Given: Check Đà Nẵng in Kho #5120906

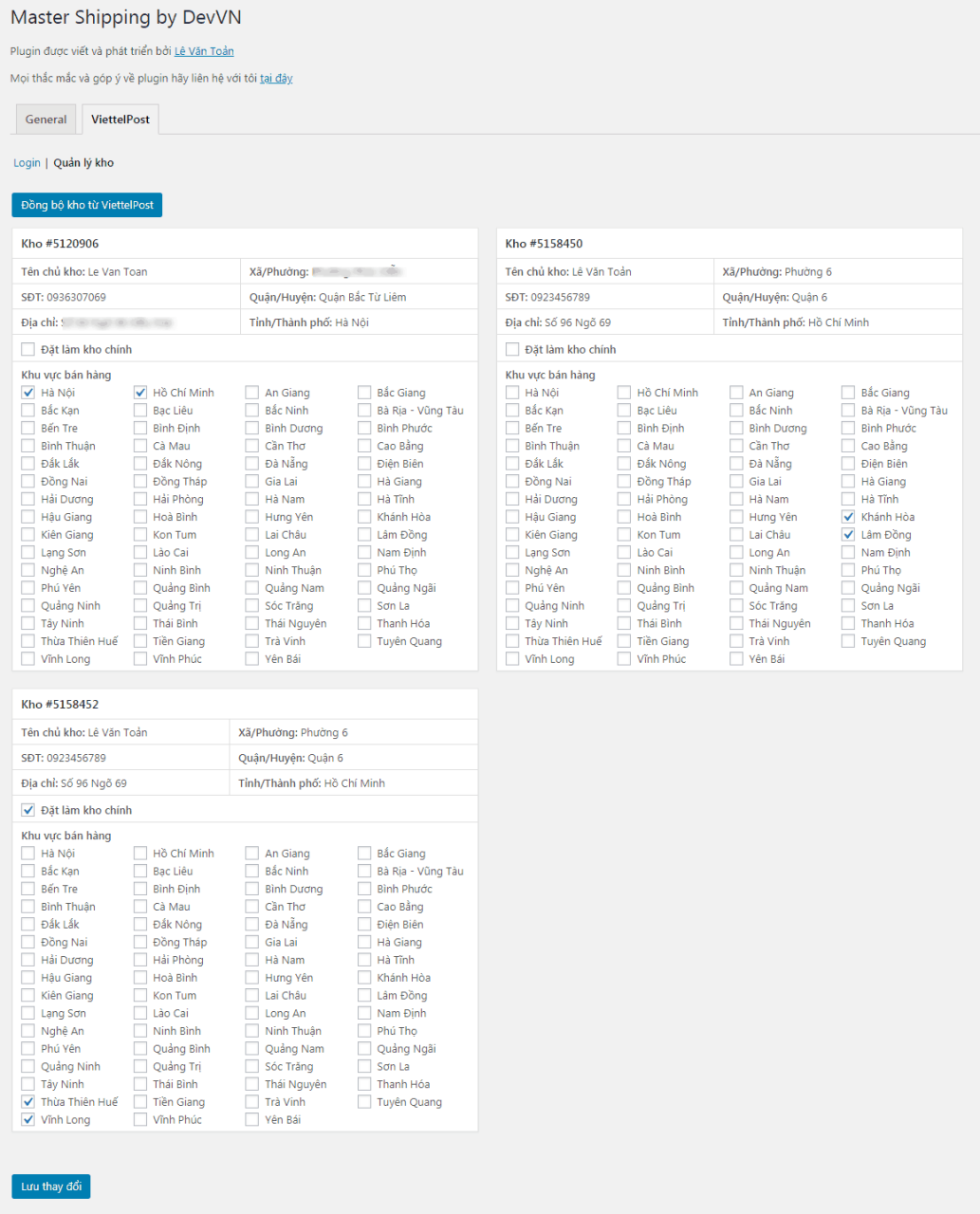Looking at the screenshot, I should (252, 464).
